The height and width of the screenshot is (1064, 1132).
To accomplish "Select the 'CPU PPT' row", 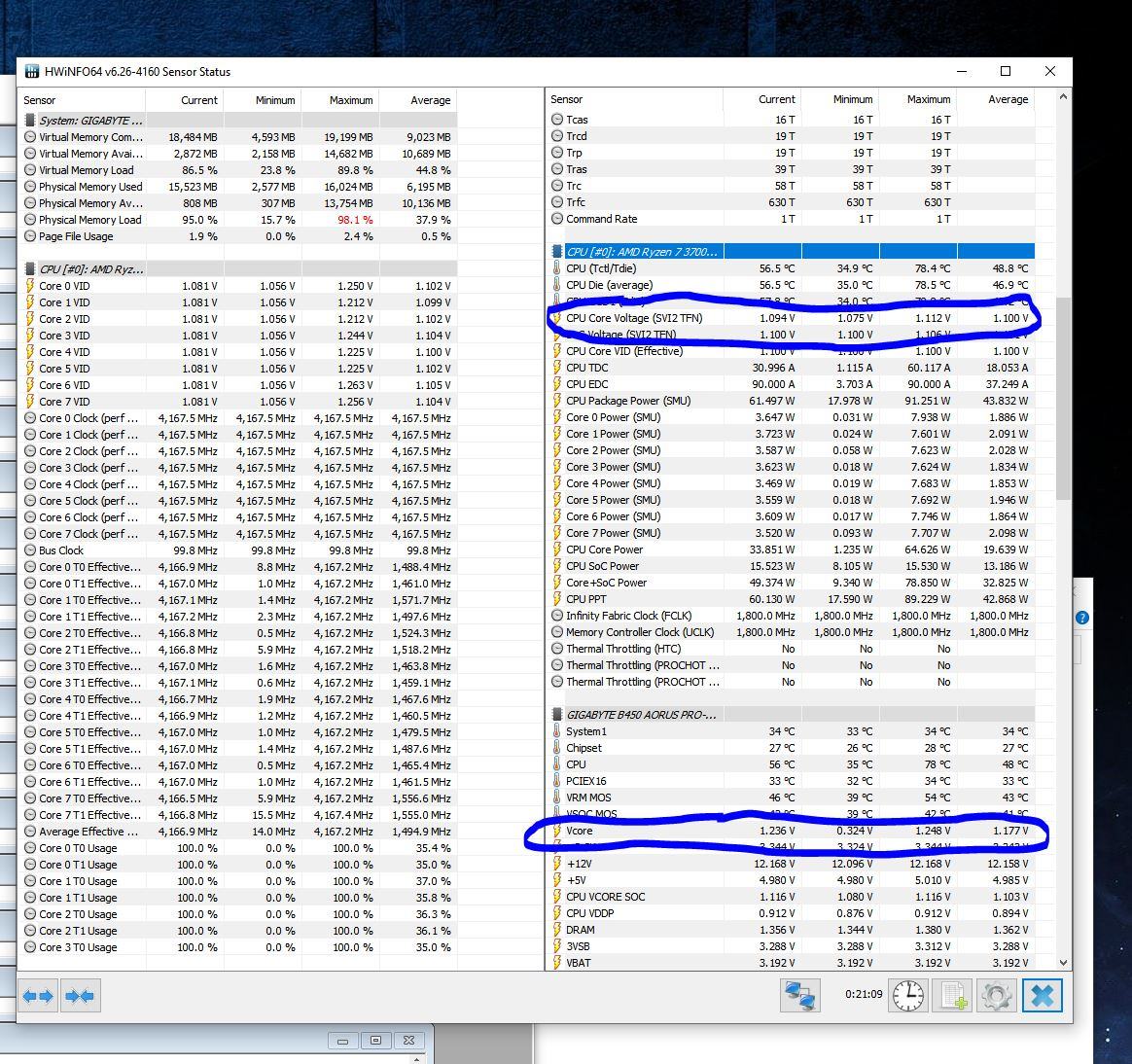I will pos(792,599).
